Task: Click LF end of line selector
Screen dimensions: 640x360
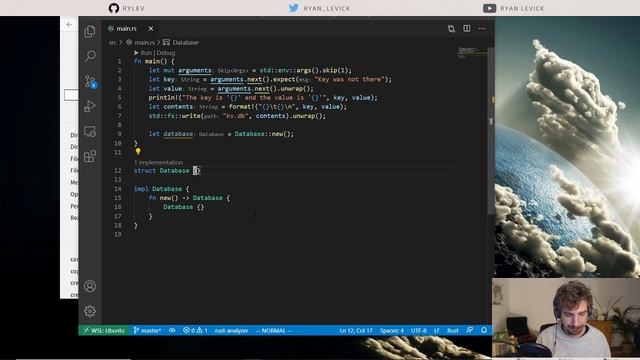Action: (x=437, y=331)
